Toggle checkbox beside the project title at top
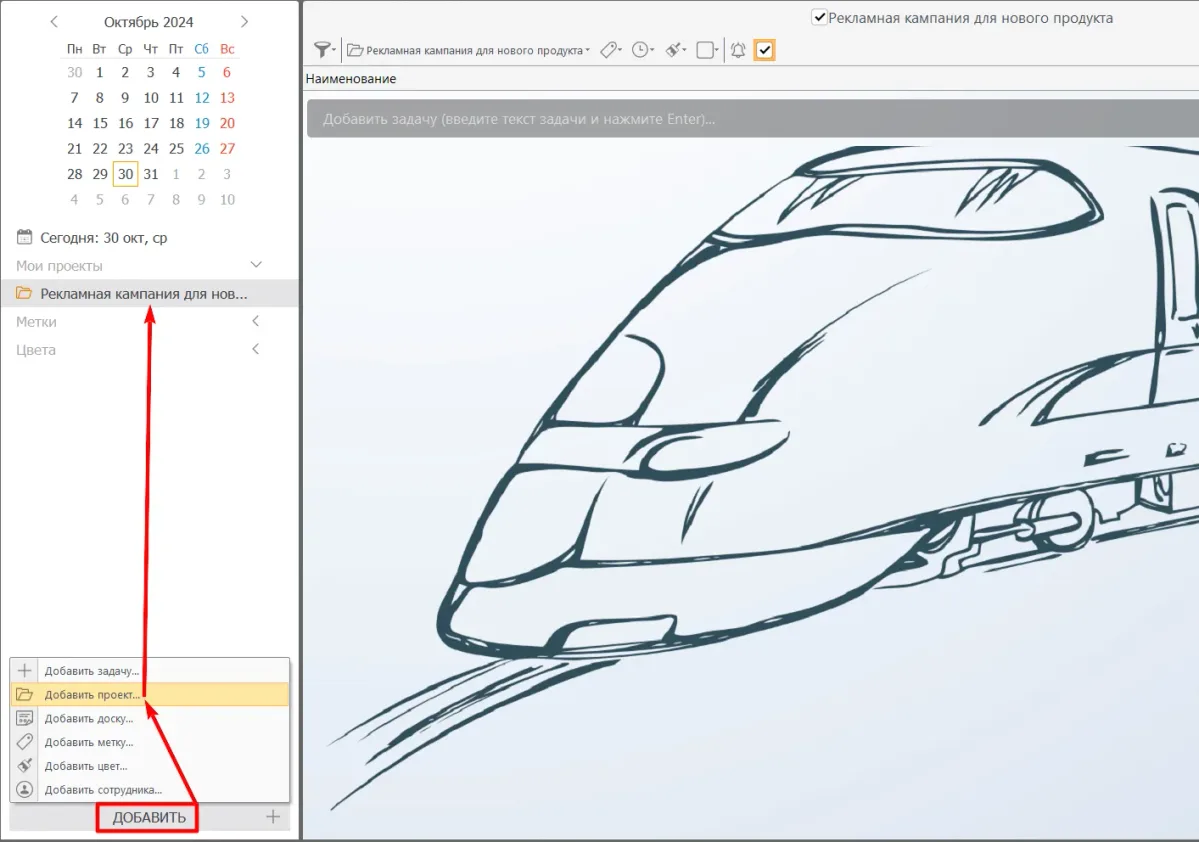The width and height of the screenshot is (1199, 842). pos(819,18)
